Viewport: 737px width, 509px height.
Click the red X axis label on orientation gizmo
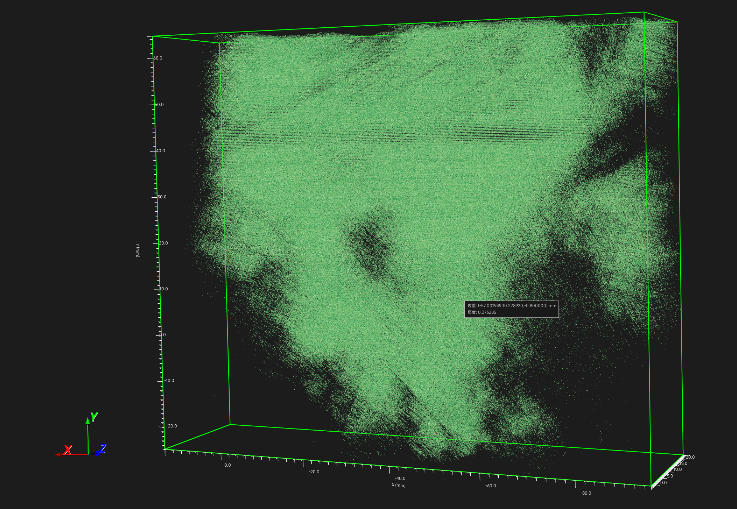(68, 450)
